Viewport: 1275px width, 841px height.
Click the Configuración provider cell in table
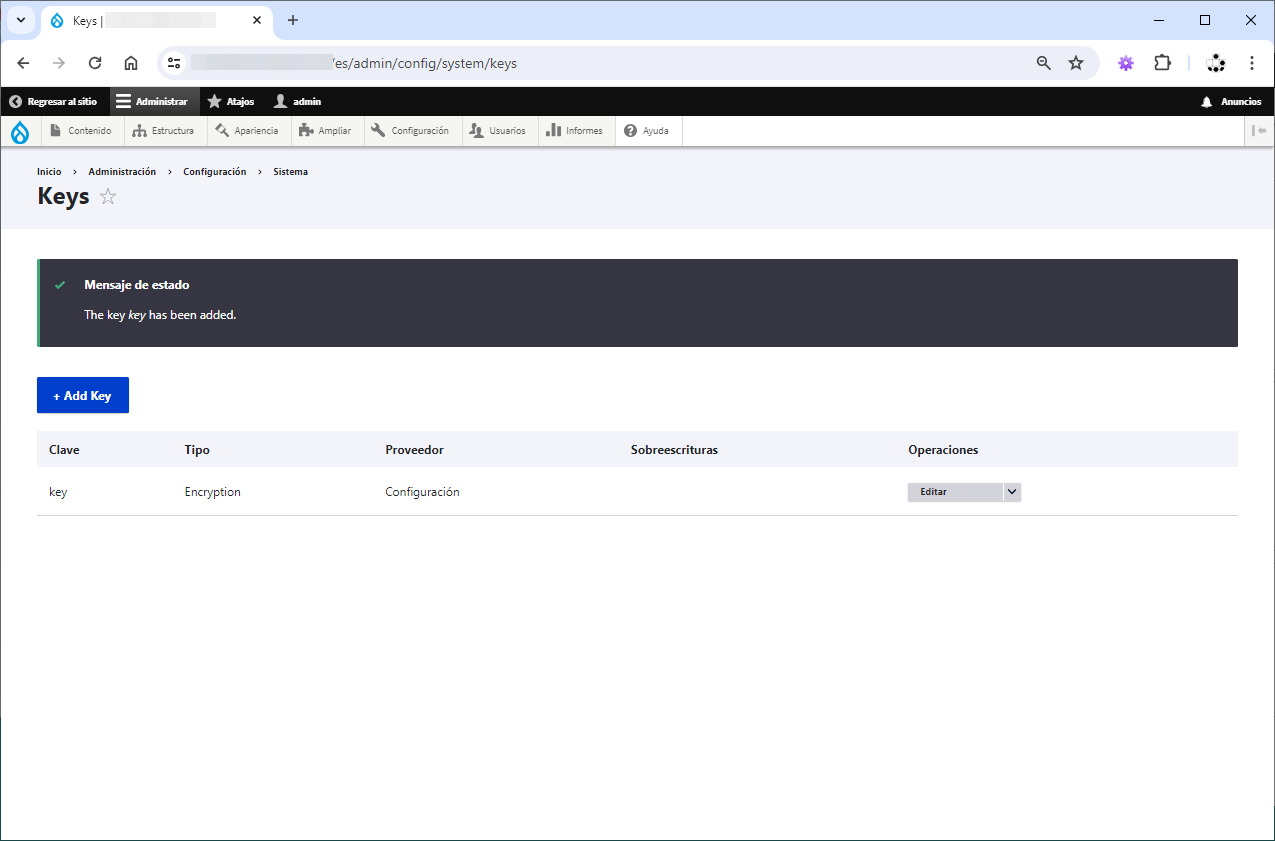tap(422, 492)
